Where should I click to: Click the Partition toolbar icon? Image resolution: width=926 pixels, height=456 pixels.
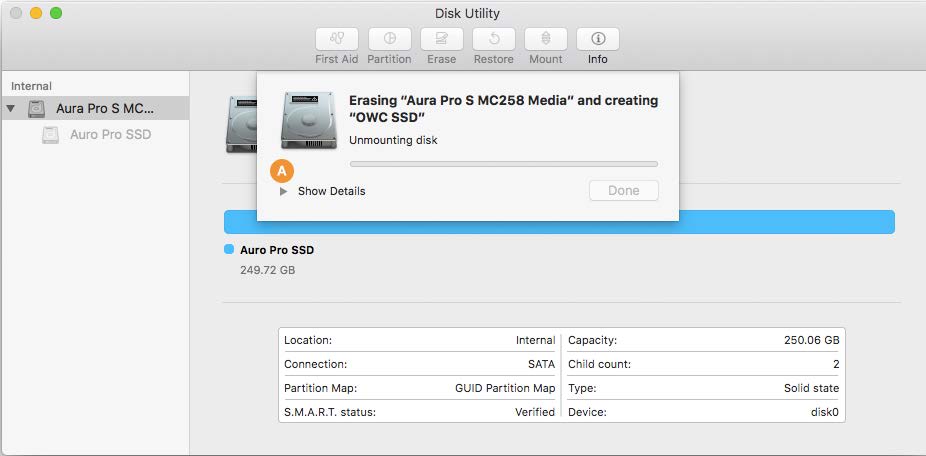pyautogui.click(x=390, y=39)
